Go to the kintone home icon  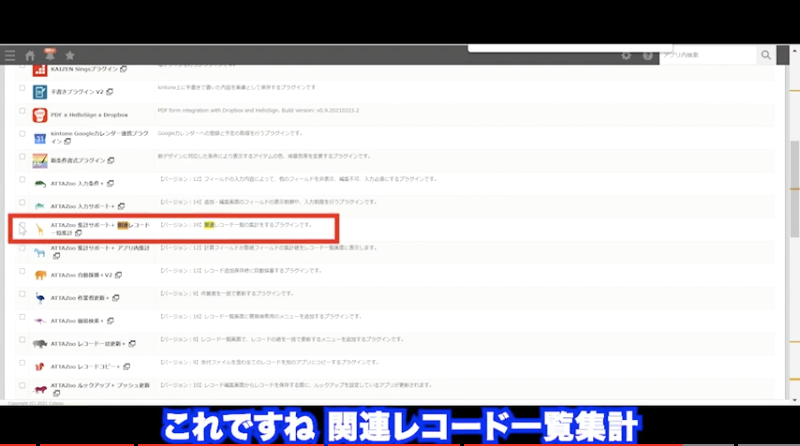pos(30,55)
